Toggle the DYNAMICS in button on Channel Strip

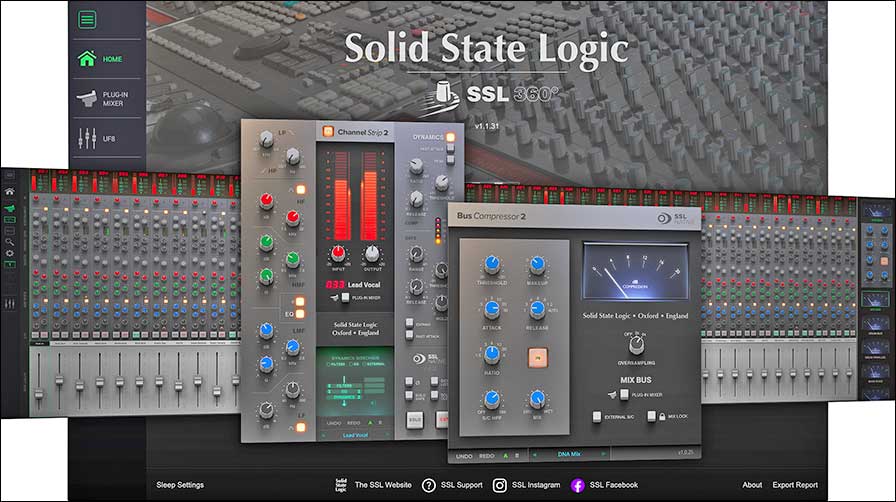[x=450, y=137]
